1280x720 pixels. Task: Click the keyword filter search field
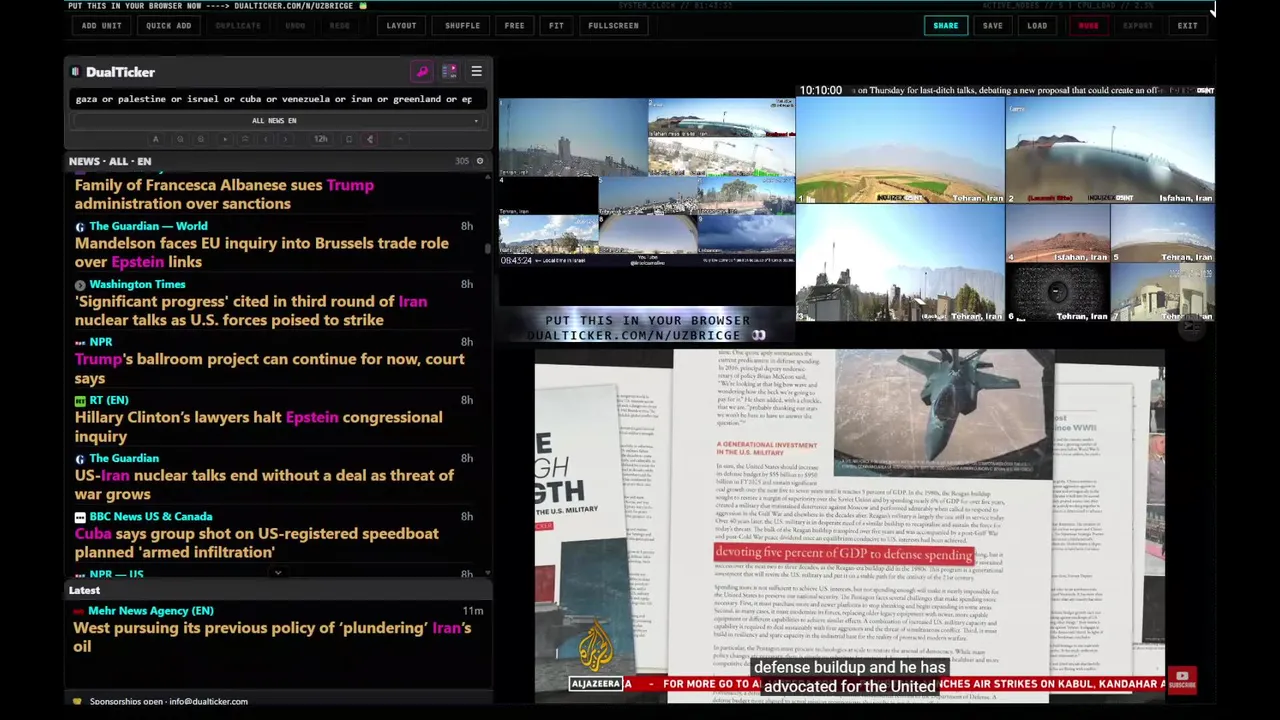[276, 99]
